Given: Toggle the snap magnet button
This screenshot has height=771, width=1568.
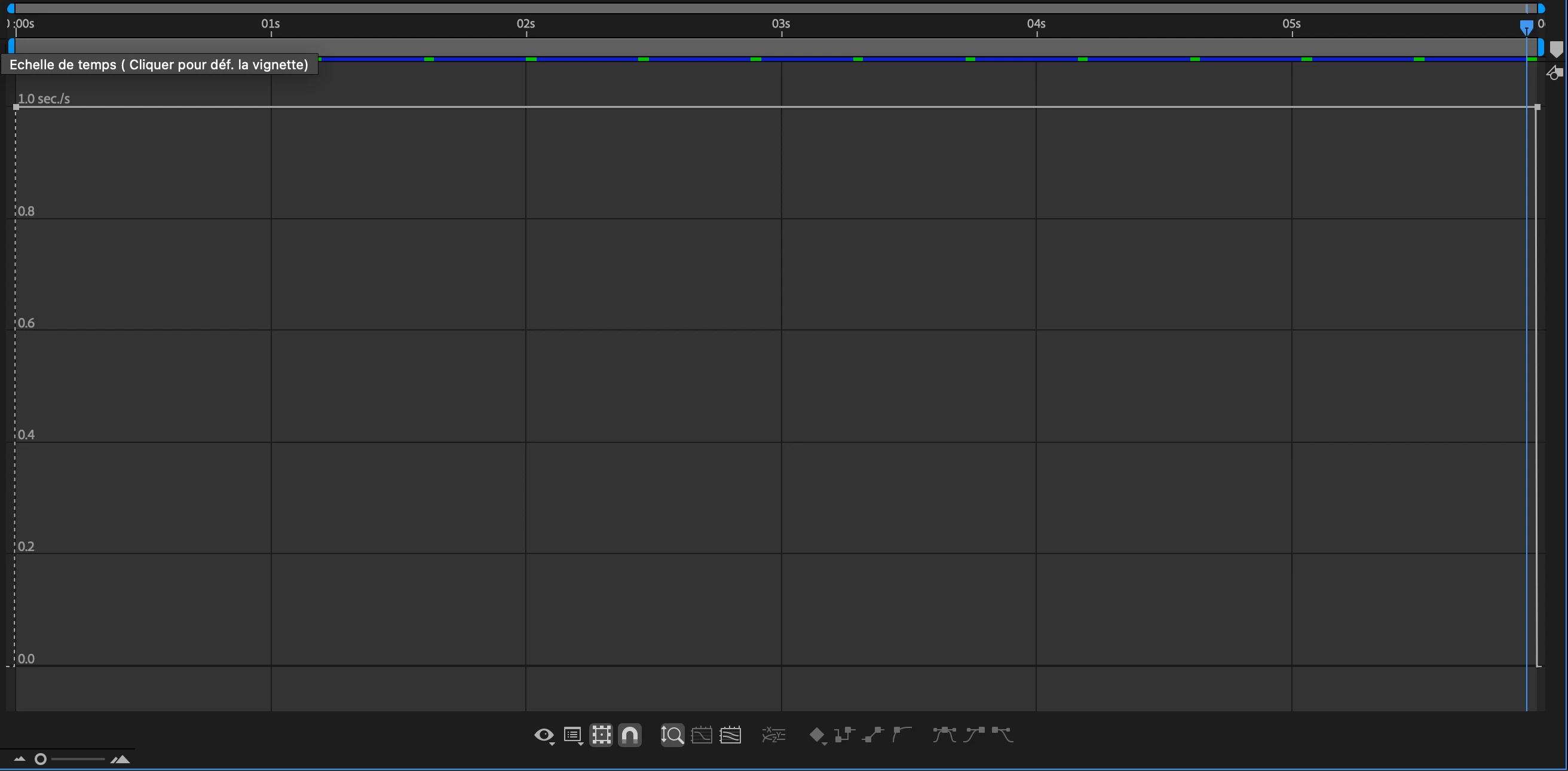Looking at the screenshot, I should pos(629,735).
